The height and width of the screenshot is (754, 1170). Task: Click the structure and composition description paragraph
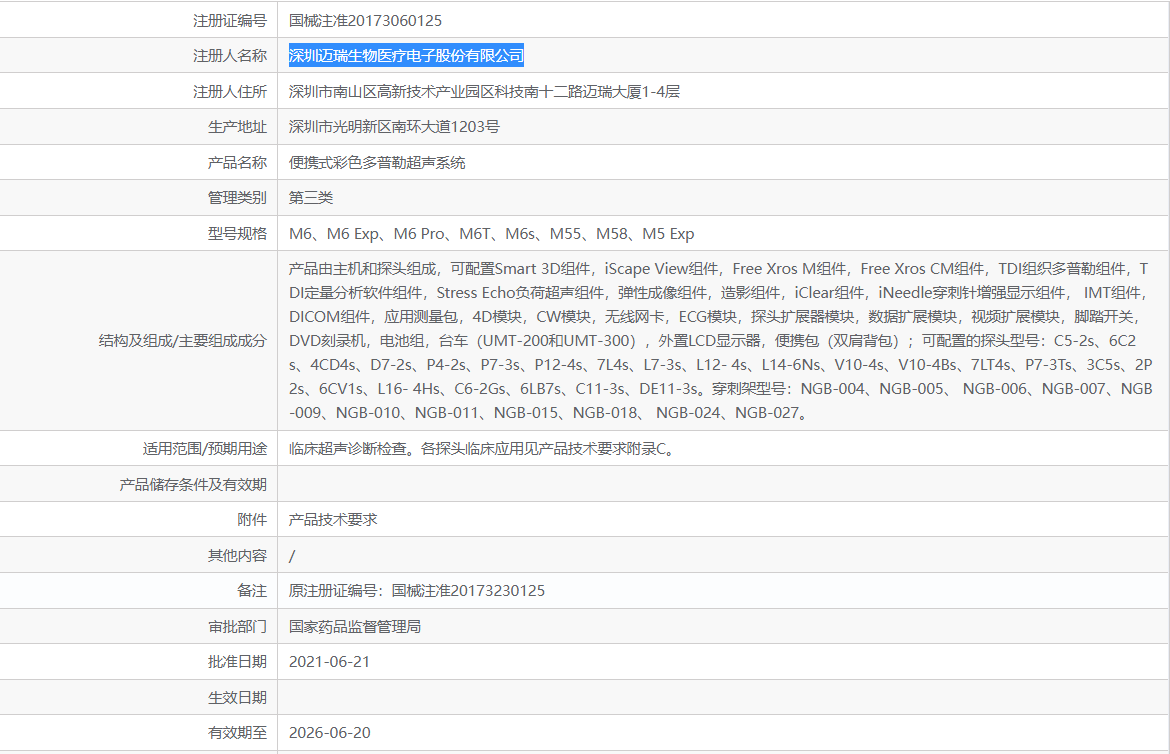click(720, 340)
